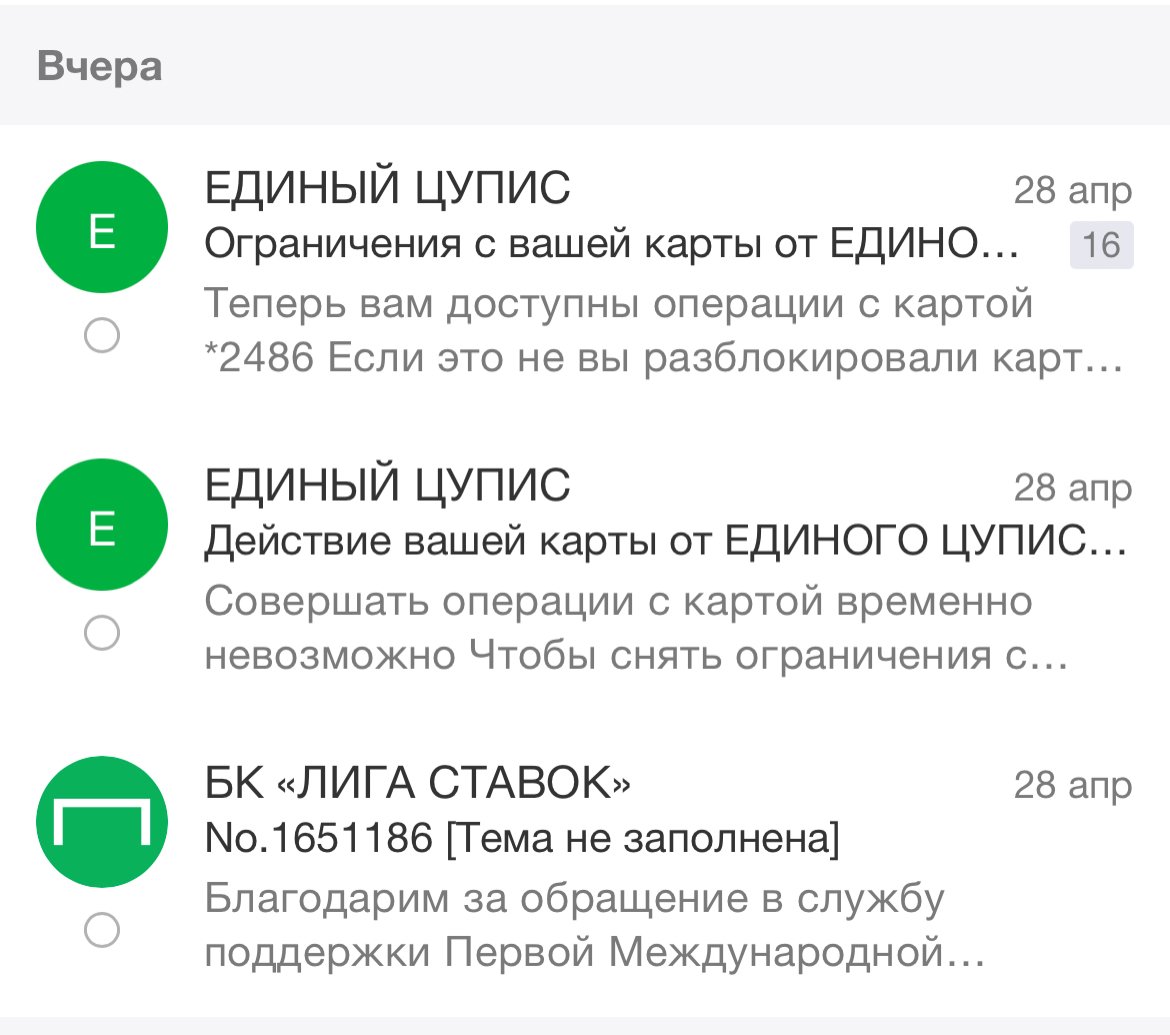Click the sender name БК «ЛИГА СТАВОК»

pyautogui.click(x=417, y=784)
